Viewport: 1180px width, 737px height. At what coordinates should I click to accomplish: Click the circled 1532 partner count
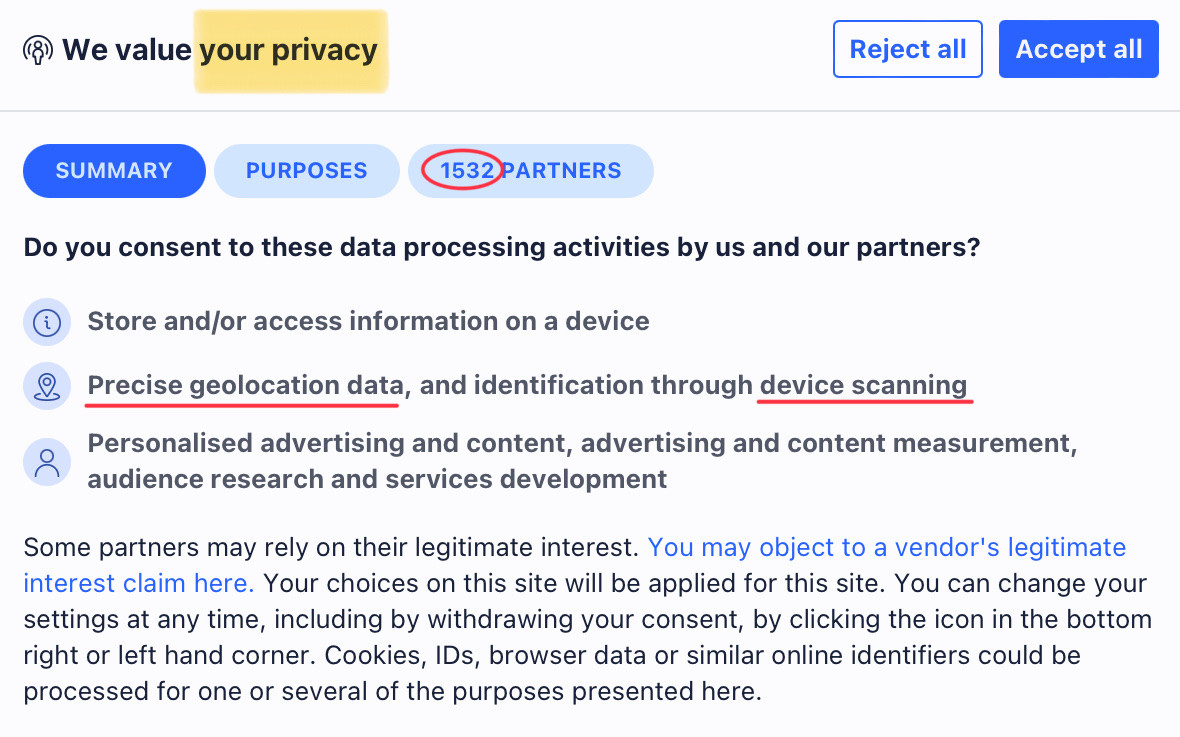tap(467, 171)
